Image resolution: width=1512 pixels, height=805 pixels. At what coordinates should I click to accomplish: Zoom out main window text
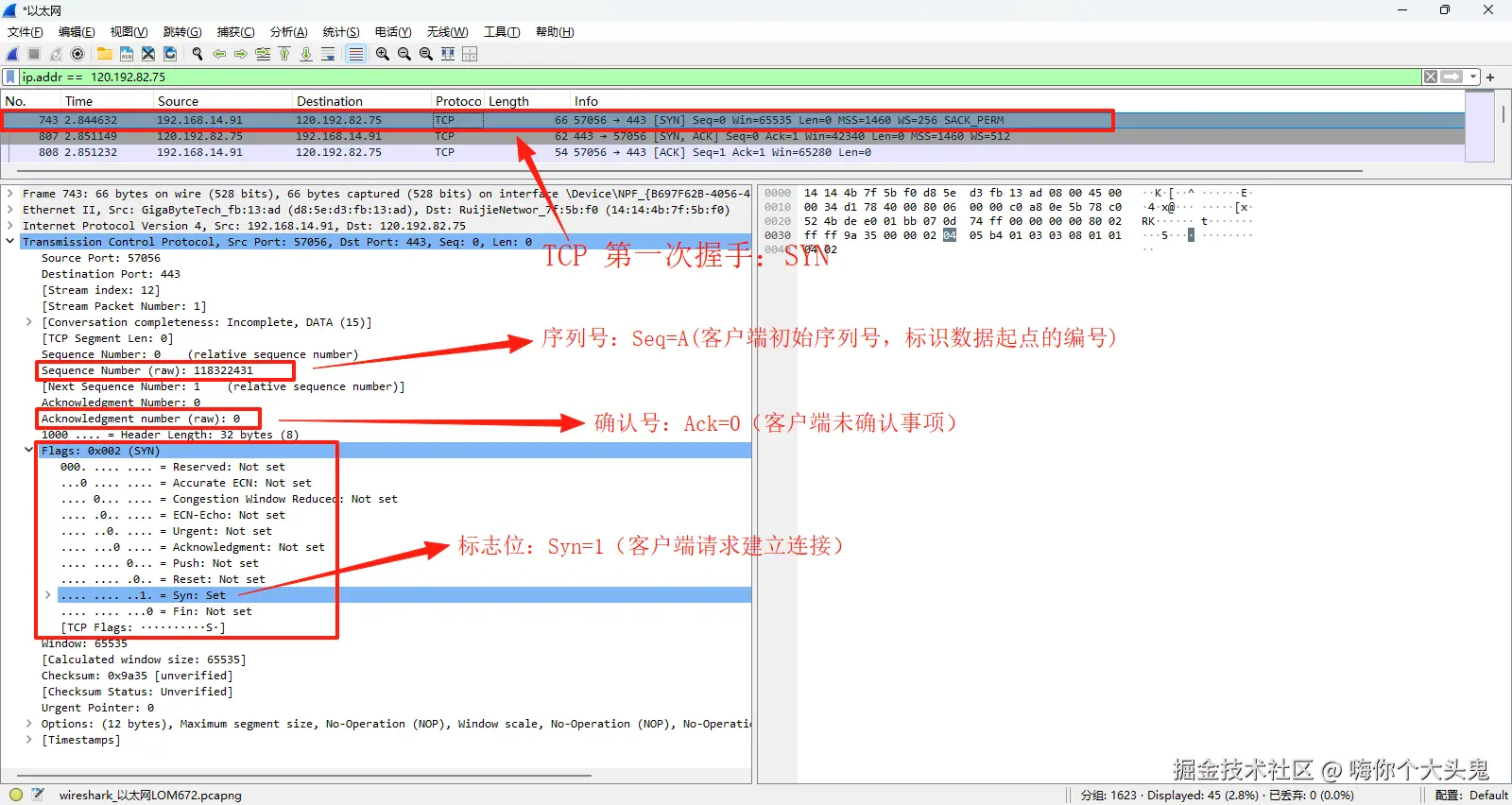click(x=404, y=54)
